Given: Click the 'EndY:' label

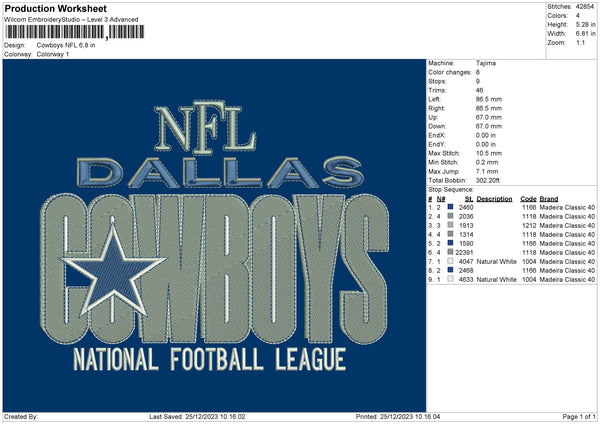Looking at the screenshot, I should 437,145.
